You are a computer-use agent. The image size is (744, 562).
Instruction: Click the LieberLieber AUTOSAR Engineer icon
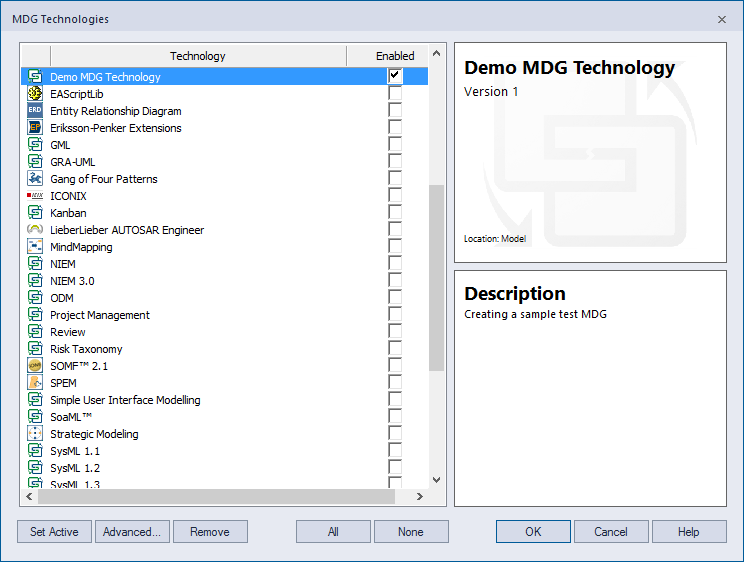click(x=35, y=230)
